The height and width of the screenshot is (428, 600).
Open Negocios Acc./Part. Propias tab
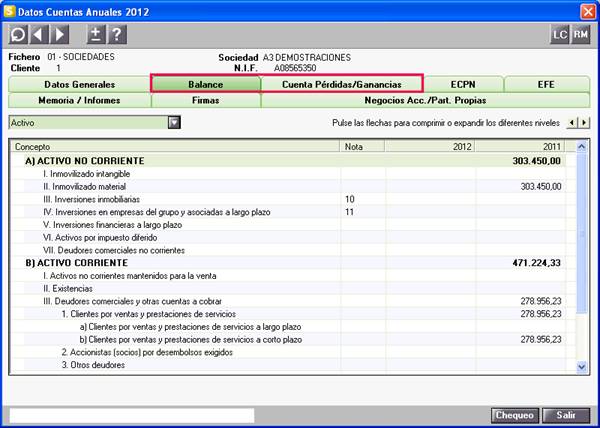point(425,100)
